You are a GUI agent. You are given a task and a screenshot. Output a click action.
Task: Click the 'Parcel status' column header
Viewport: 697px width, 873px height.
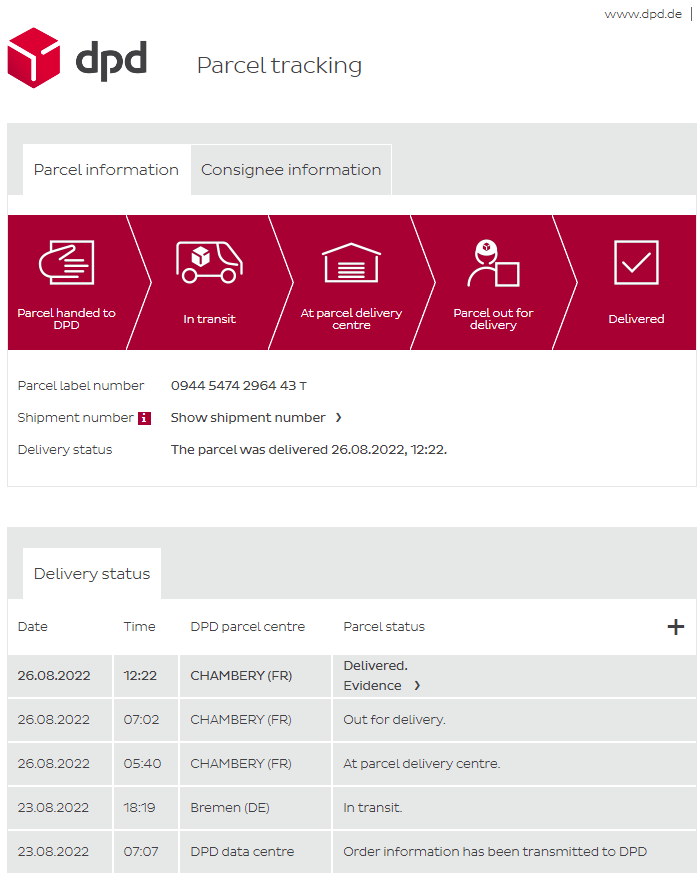(x=384, y=627)
